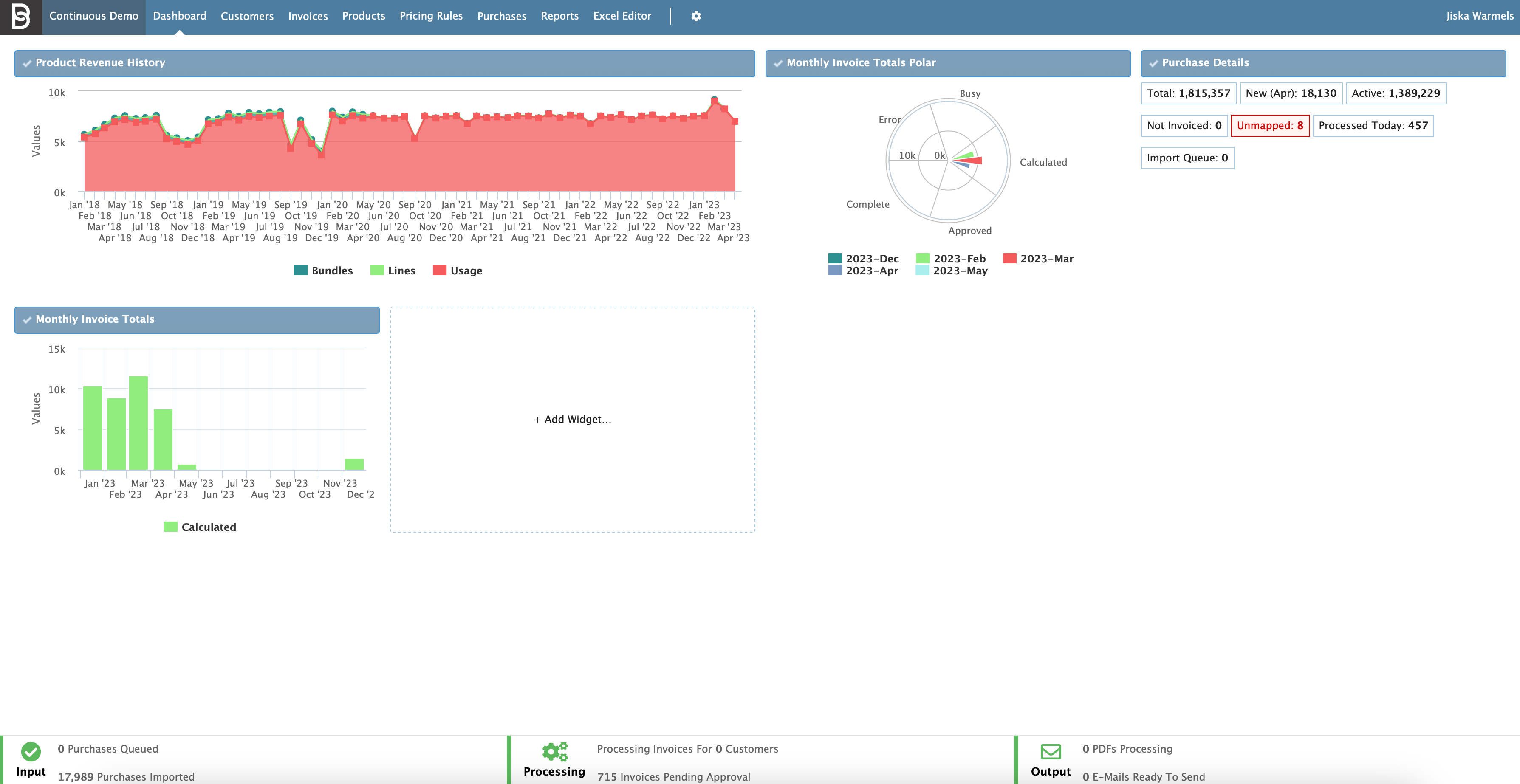Click the green checkmark Input status icon

(31, 752)
